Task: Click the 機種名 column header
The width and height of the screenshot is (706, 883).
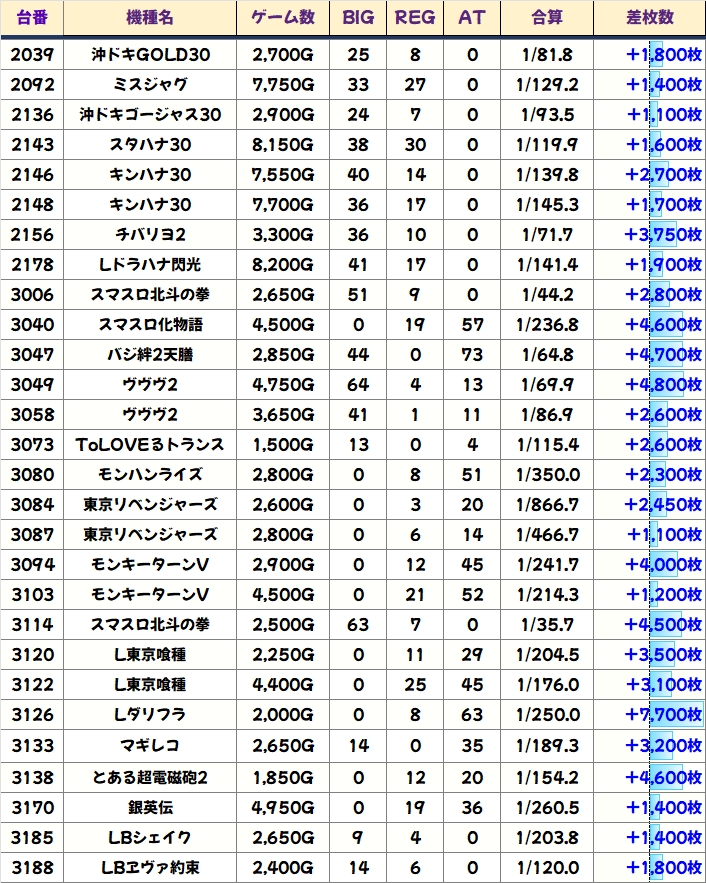Action: [149, 18]
